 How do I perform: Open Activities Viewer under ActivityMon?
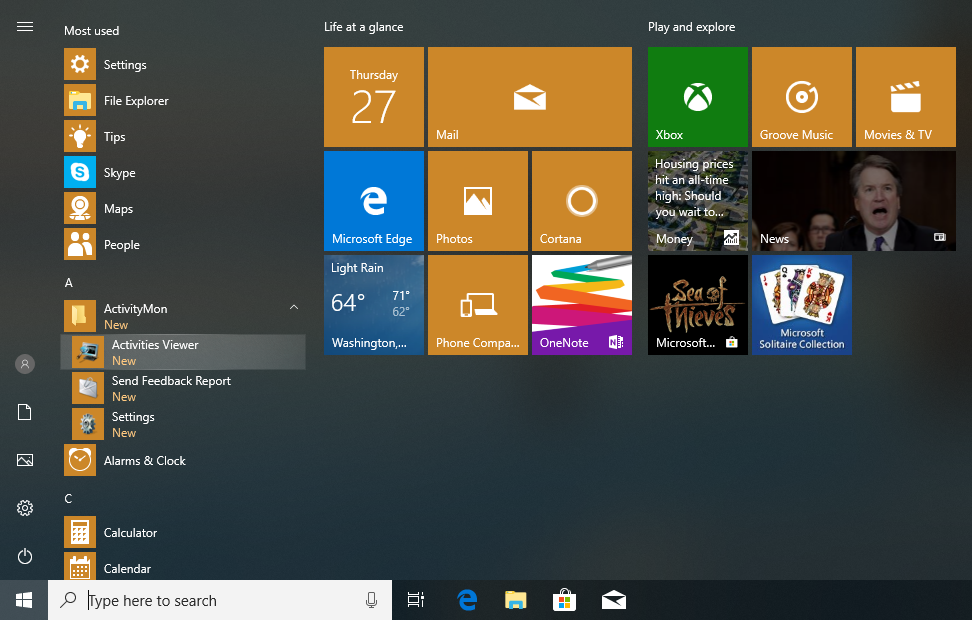coord(184,352)
